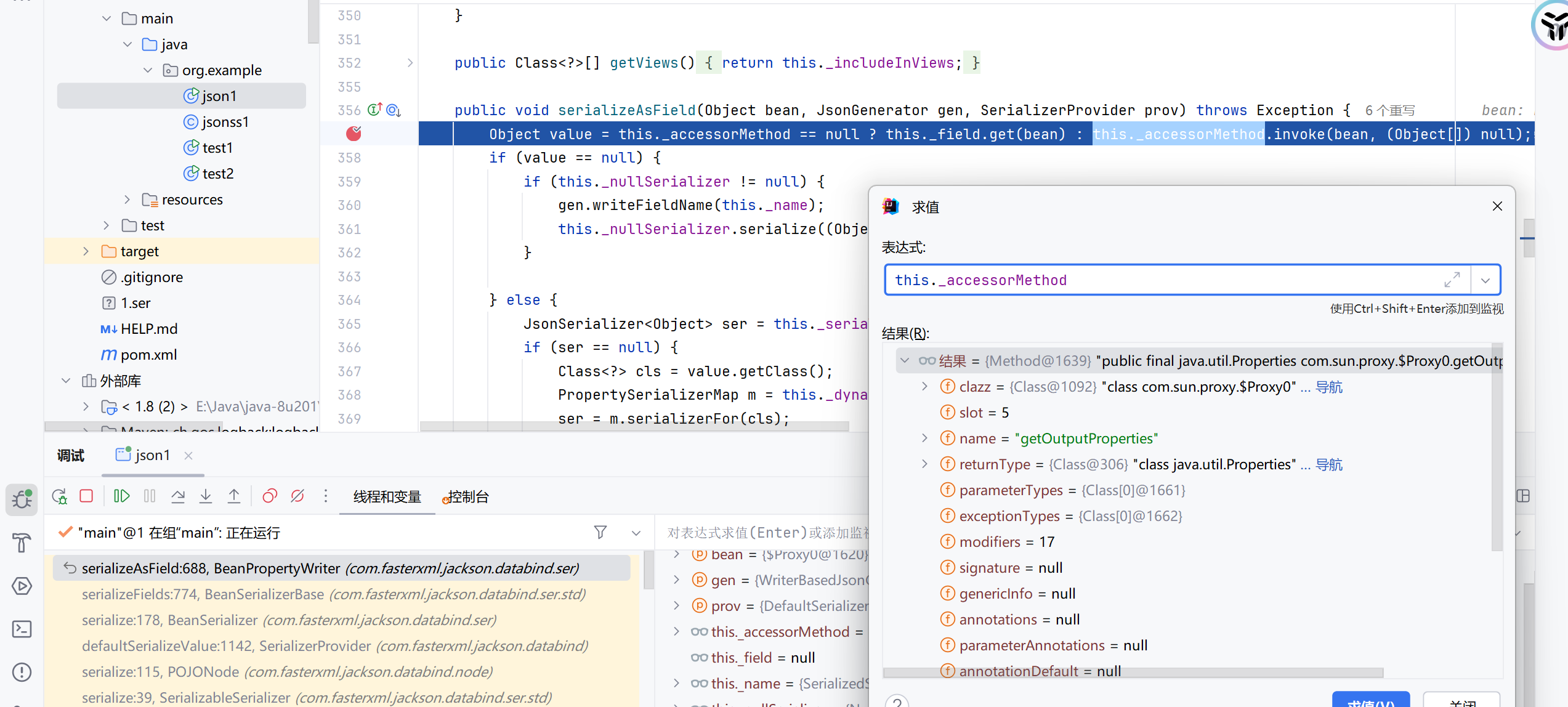1568x707 pixels.
Task: Mute breakpoints in debug toolbar
Action: point(297,496)
